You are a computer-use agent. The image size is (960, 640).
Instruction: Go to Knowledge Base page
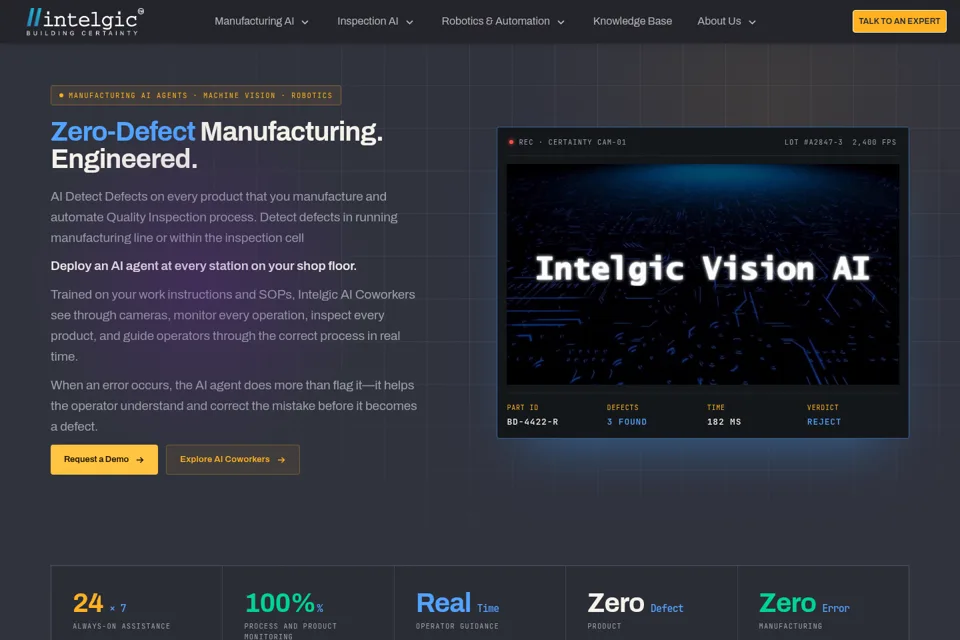pos(632,21)
